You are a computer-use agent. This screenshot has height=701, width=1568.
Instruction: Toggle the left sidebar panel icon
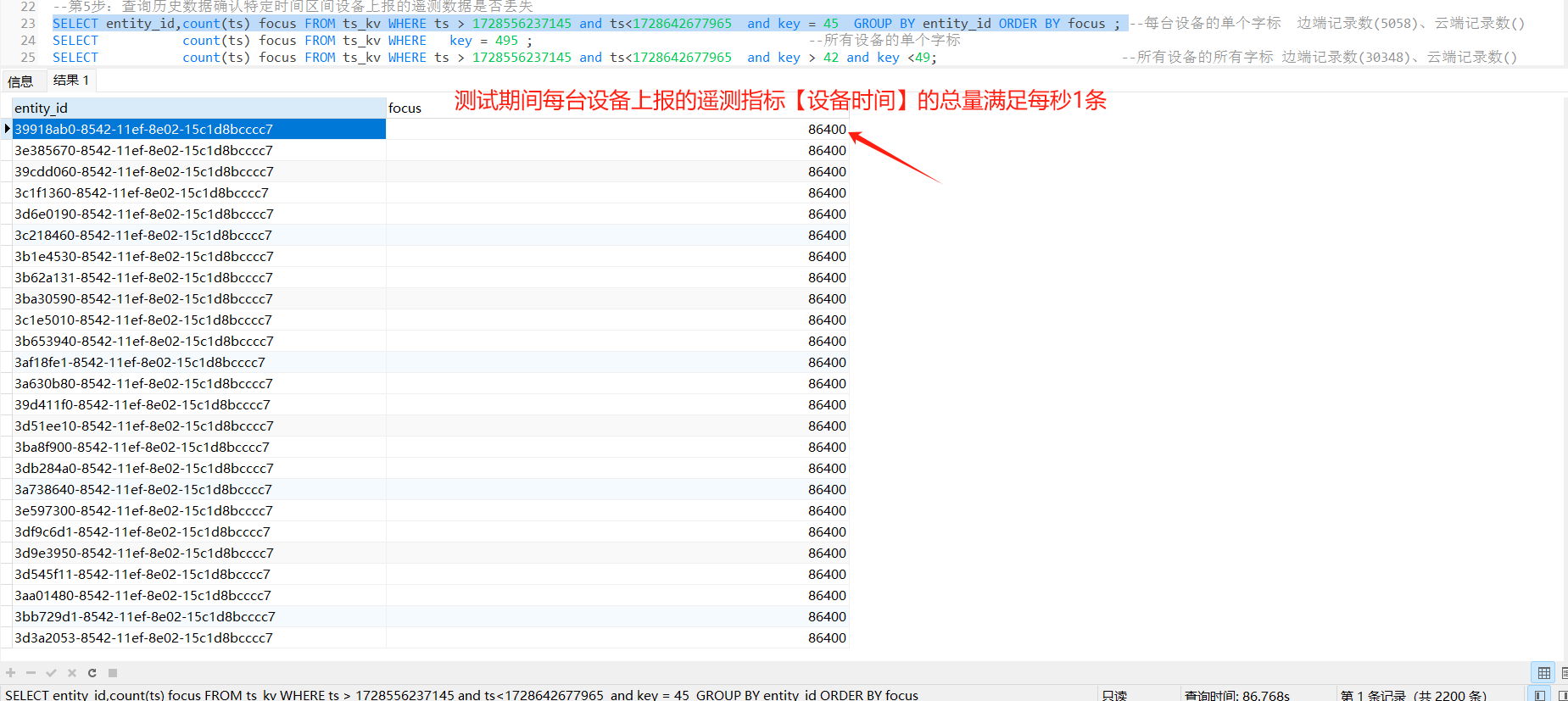pos(1539,695)
